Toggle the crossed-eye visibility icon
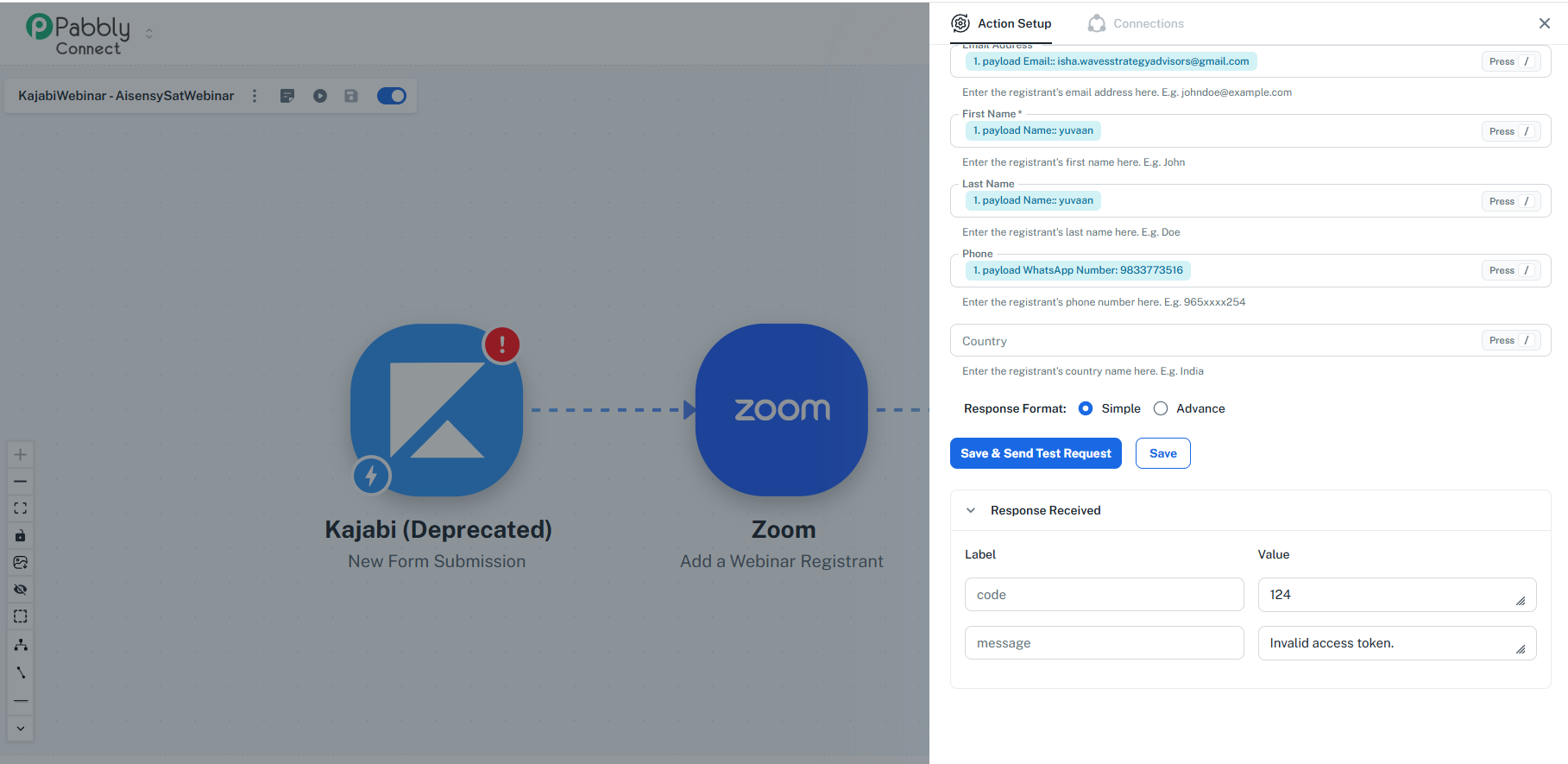 (x=21, y=590)
